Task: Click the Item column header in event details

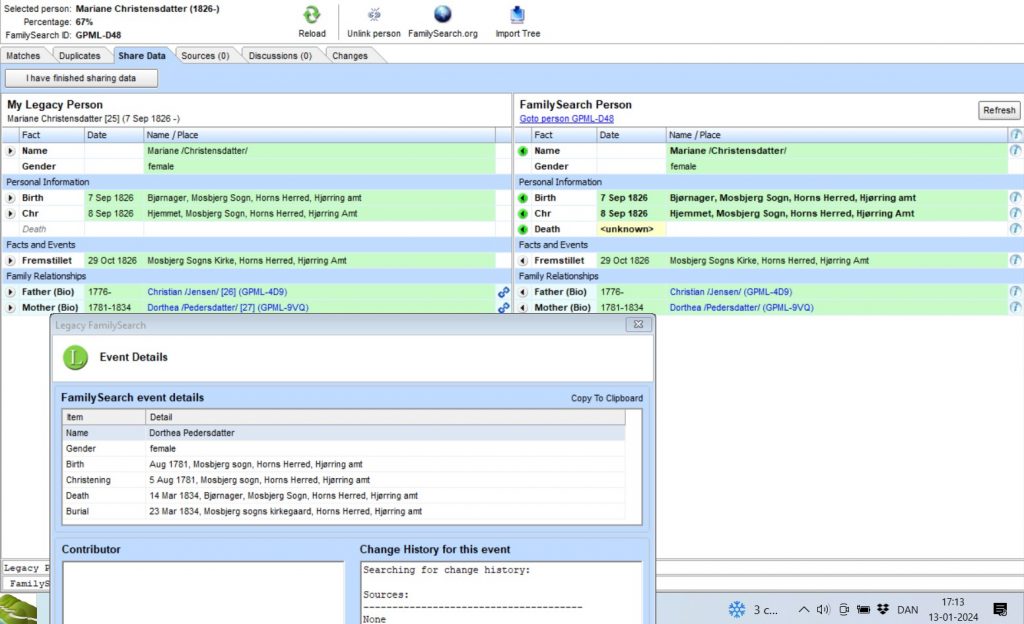Action: [x=104, y=417]
